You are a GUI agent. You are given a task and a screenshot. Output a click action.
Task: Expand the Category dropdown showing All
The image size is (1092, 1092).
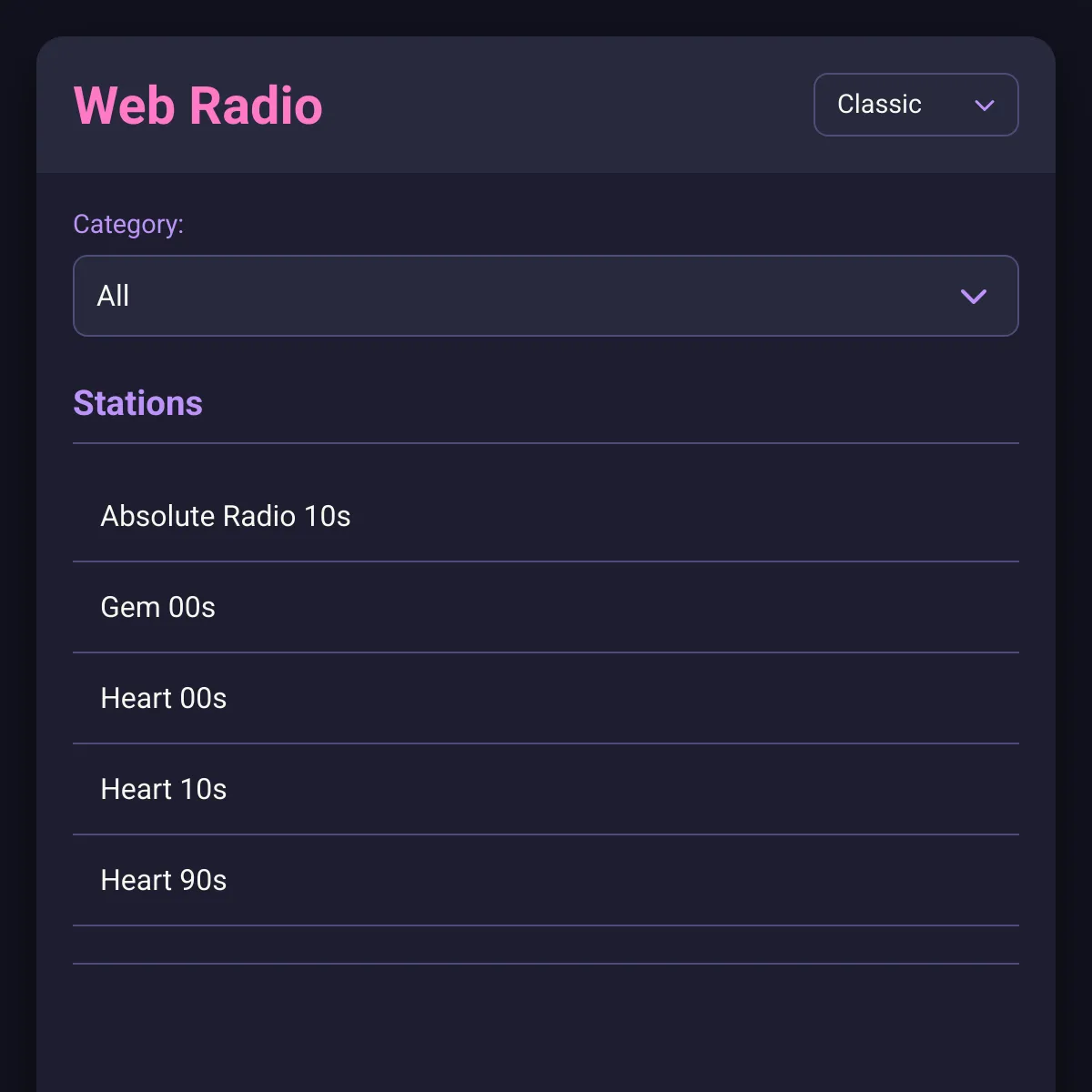point(546,296)
